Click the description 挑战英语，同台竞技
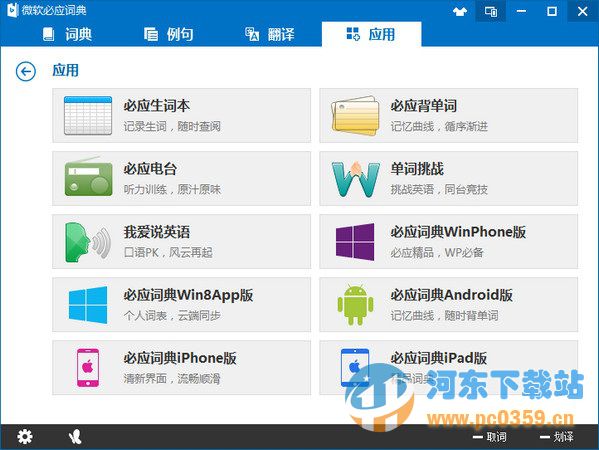Viewport: 599px width, 450px height. (x=439, y=189)
